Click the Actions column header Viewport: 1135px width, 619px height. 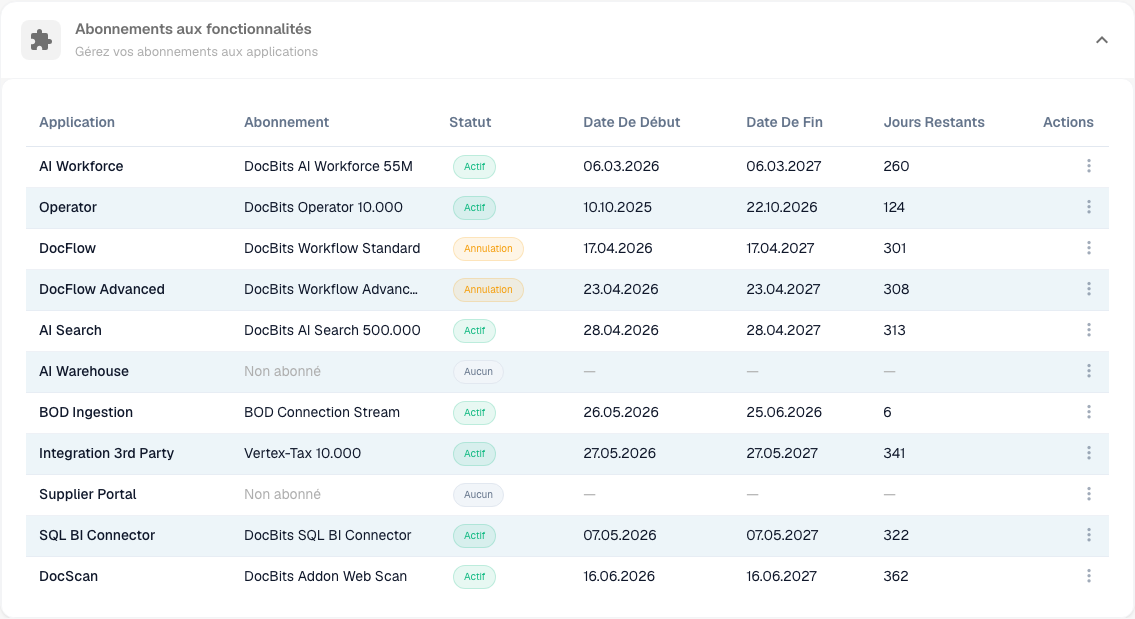(1068, 122)
